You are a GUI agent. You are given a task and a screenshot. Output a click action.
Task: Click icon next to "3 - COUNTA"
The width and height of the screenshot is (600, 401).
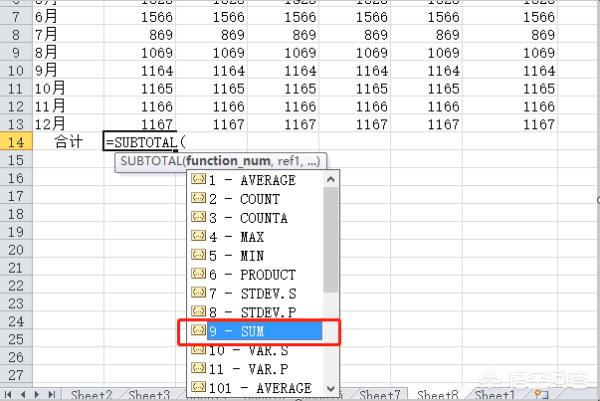(198, 218)
